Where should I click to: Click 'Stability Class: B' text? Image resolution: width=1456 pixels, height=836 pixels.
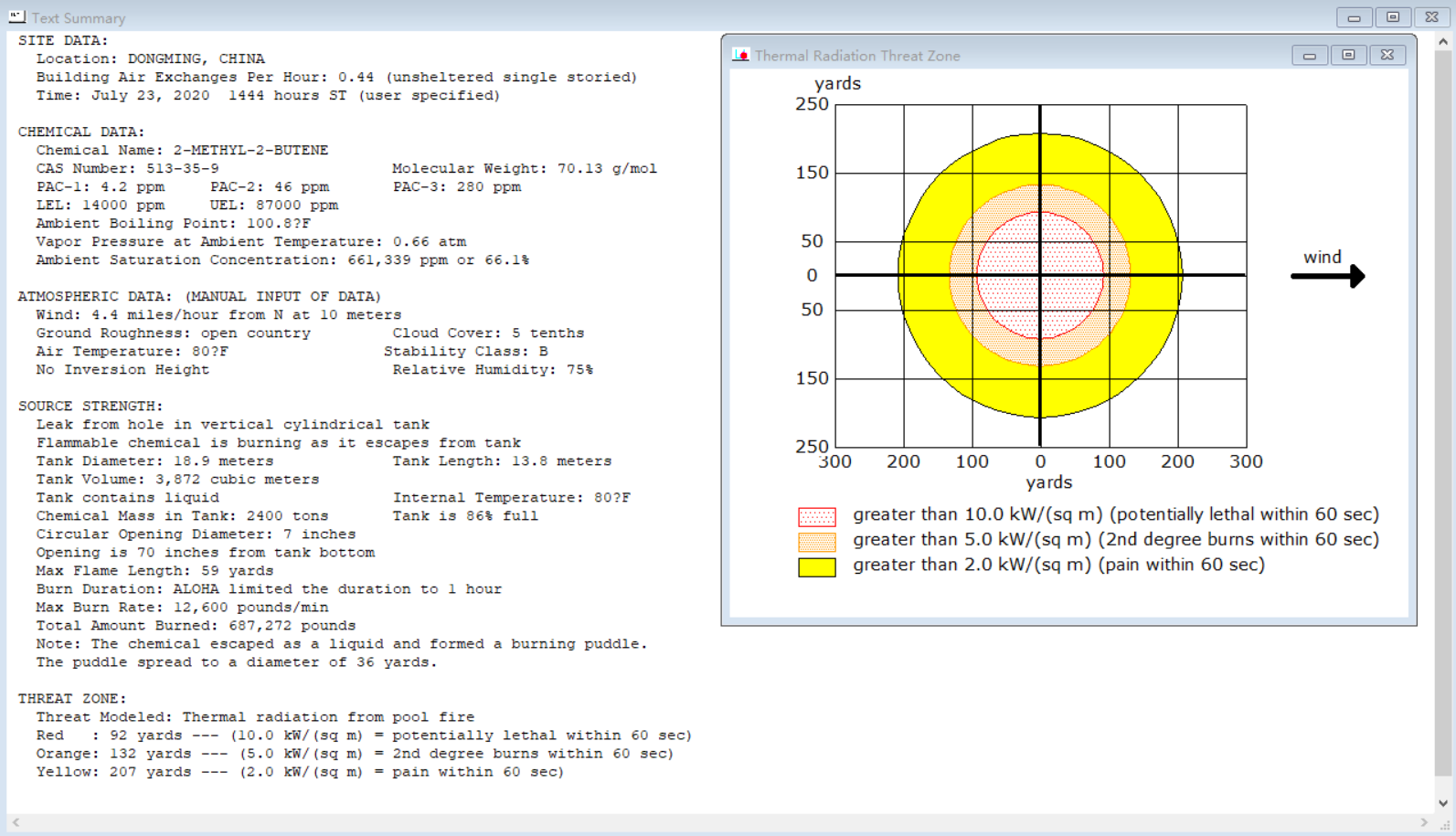(465, 351)
